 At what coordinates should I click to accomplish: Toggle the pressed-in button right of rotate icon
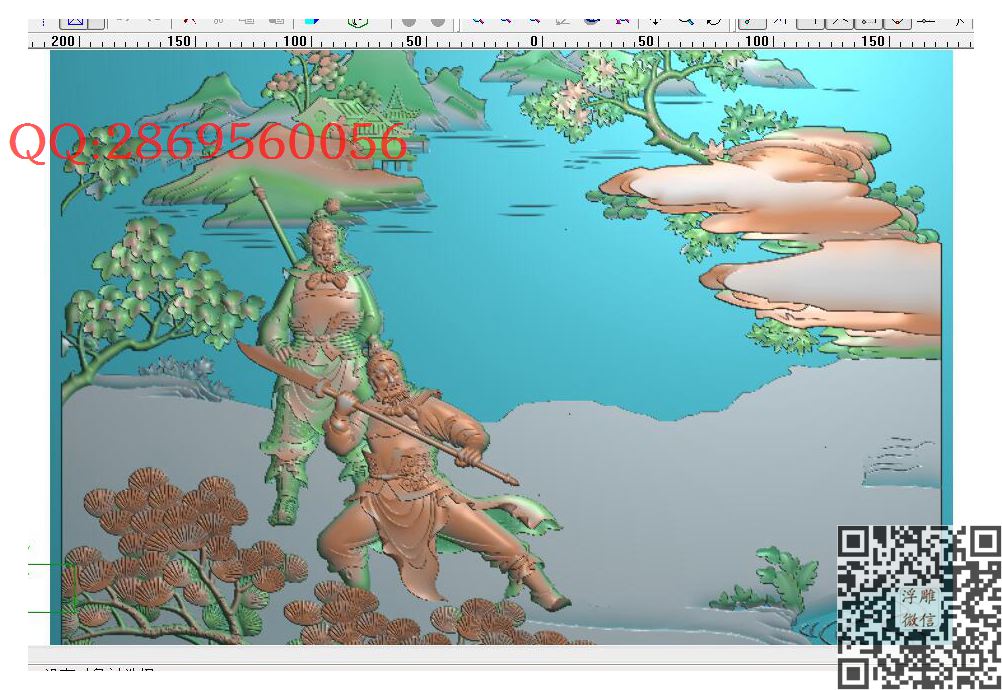click(x=751, y=20)
